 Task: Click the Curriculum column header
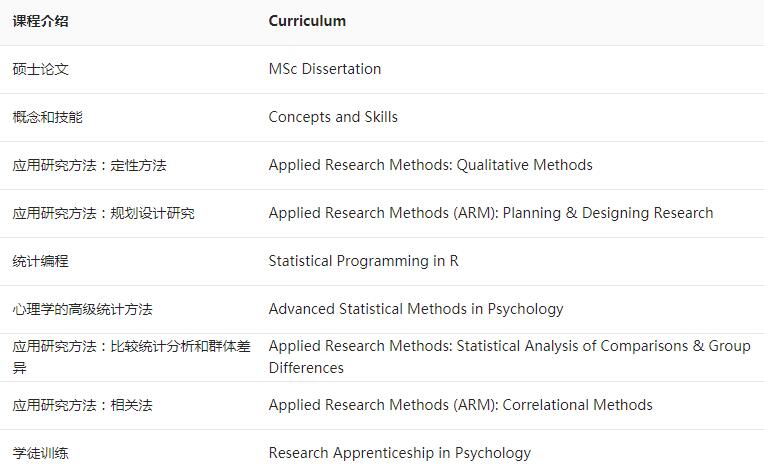click(307, 21)
